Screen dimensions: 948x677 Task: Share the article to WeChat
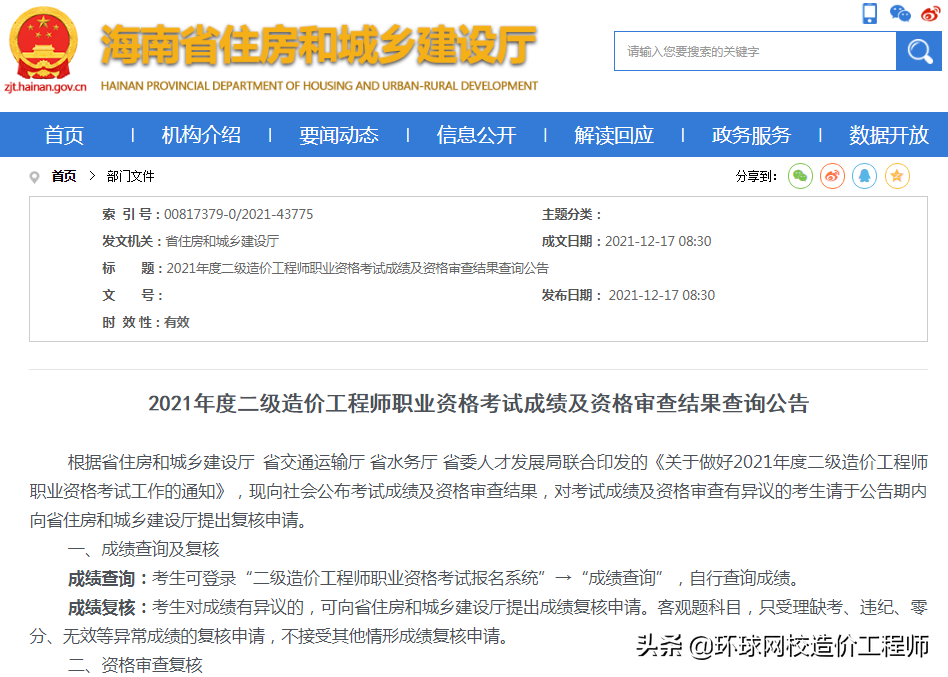coord(799,176)
